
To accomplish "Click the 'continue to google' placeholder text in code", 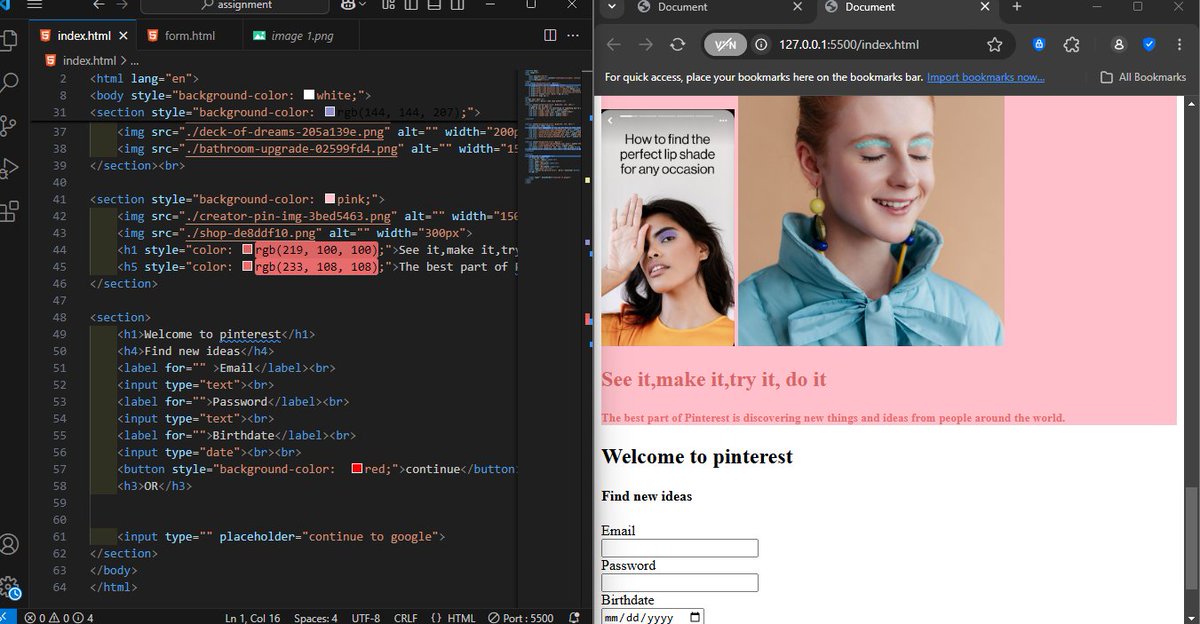I will (x=369, y=536).
